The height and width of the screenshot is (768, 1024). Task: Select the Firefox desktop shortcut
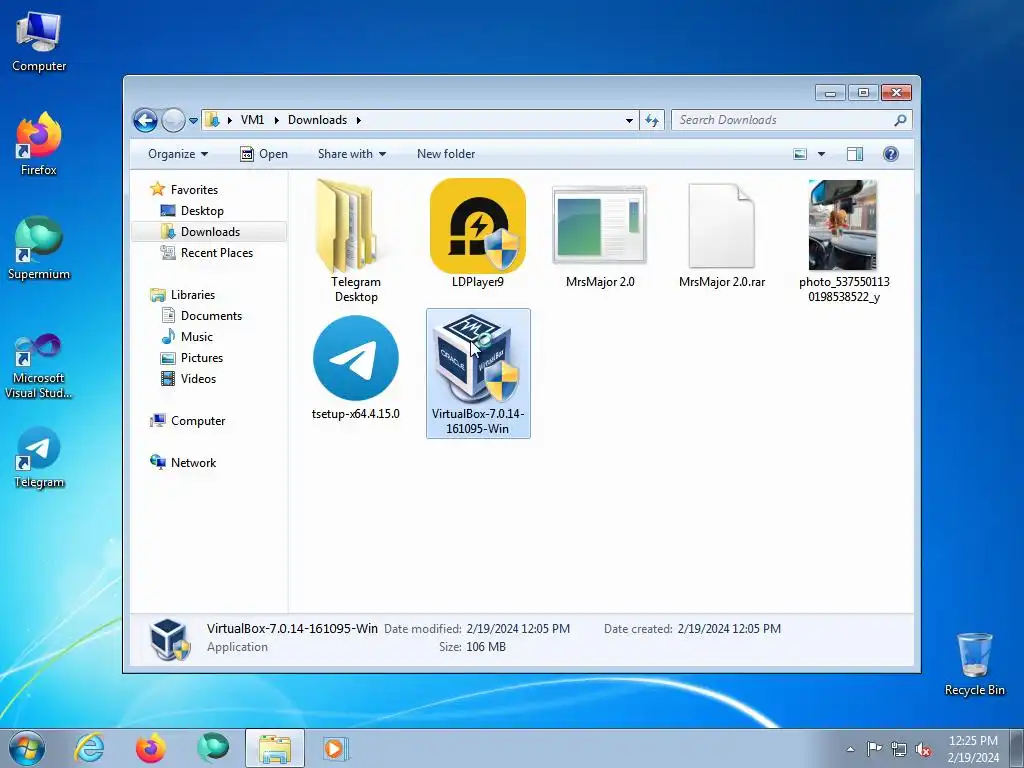[39, 144]
